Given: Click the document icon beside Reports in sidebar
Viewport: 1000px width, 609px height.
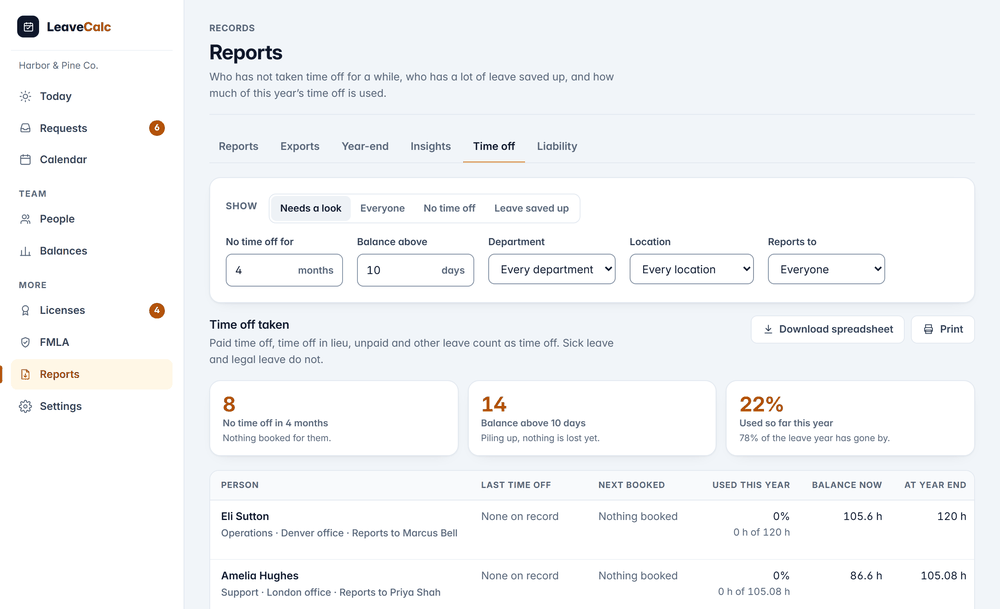Looking at the screenshot, I should [x=25, y=374].
